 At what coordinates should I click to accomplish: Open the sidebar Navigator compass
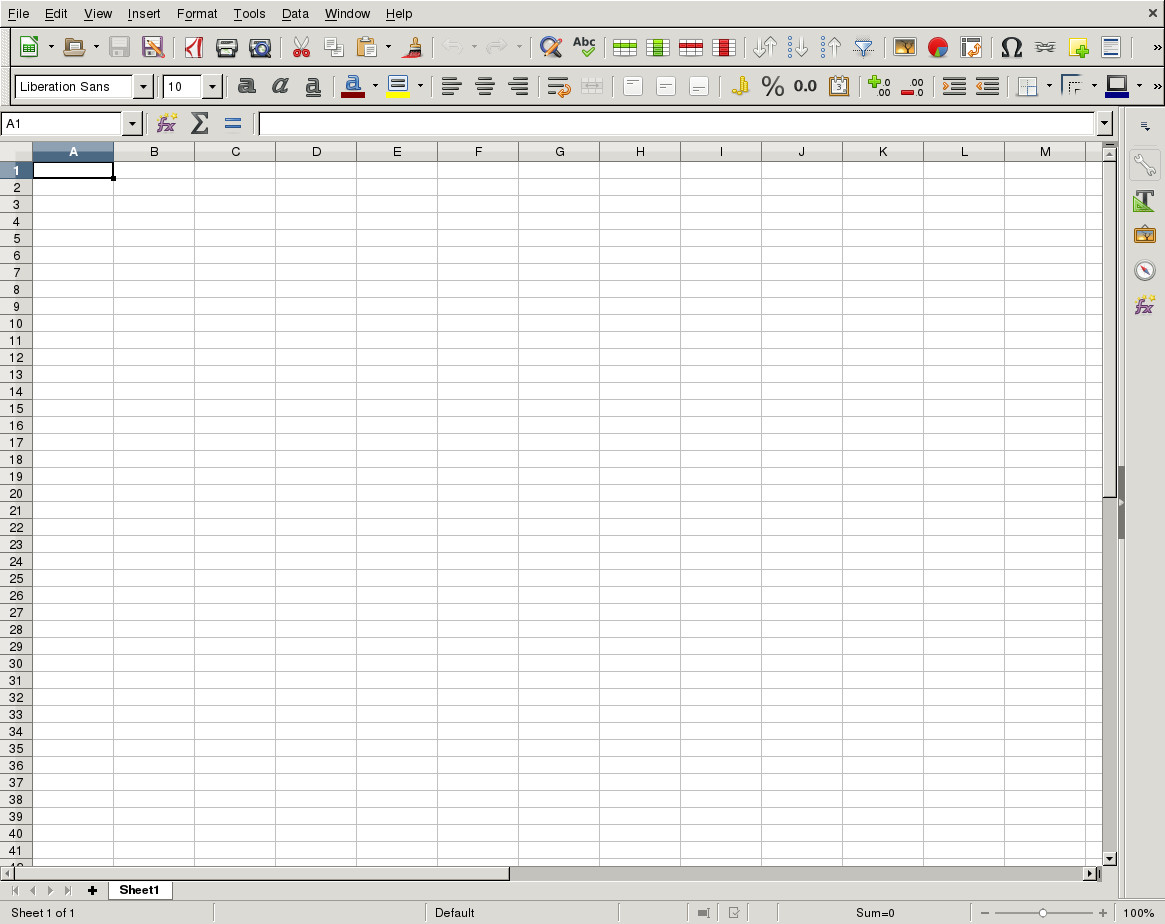[1144, 270]
